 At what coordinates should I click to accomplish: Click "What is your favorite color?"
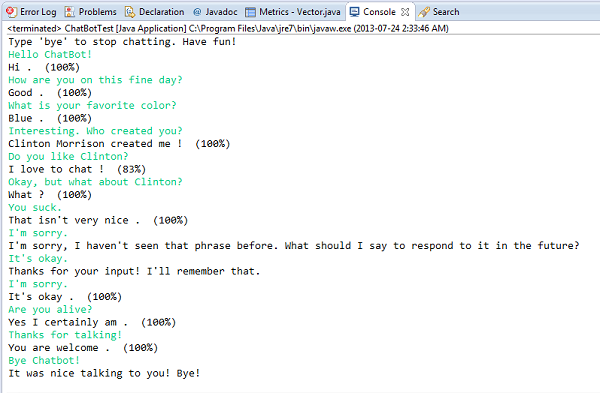coord(92,105)
